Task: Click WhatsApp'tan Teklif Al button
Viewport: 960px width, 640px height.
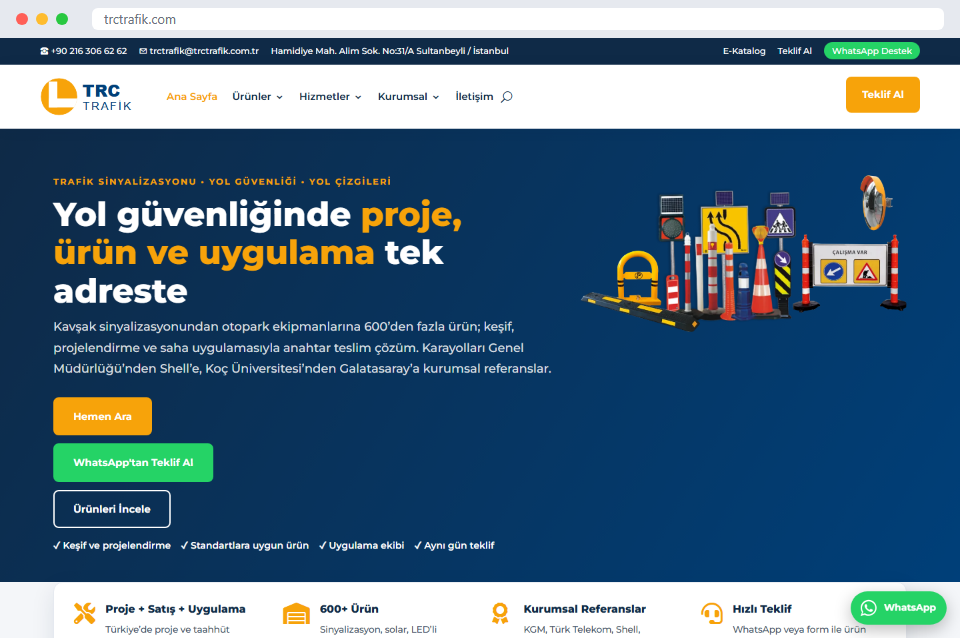Action: tap(133, 463)
